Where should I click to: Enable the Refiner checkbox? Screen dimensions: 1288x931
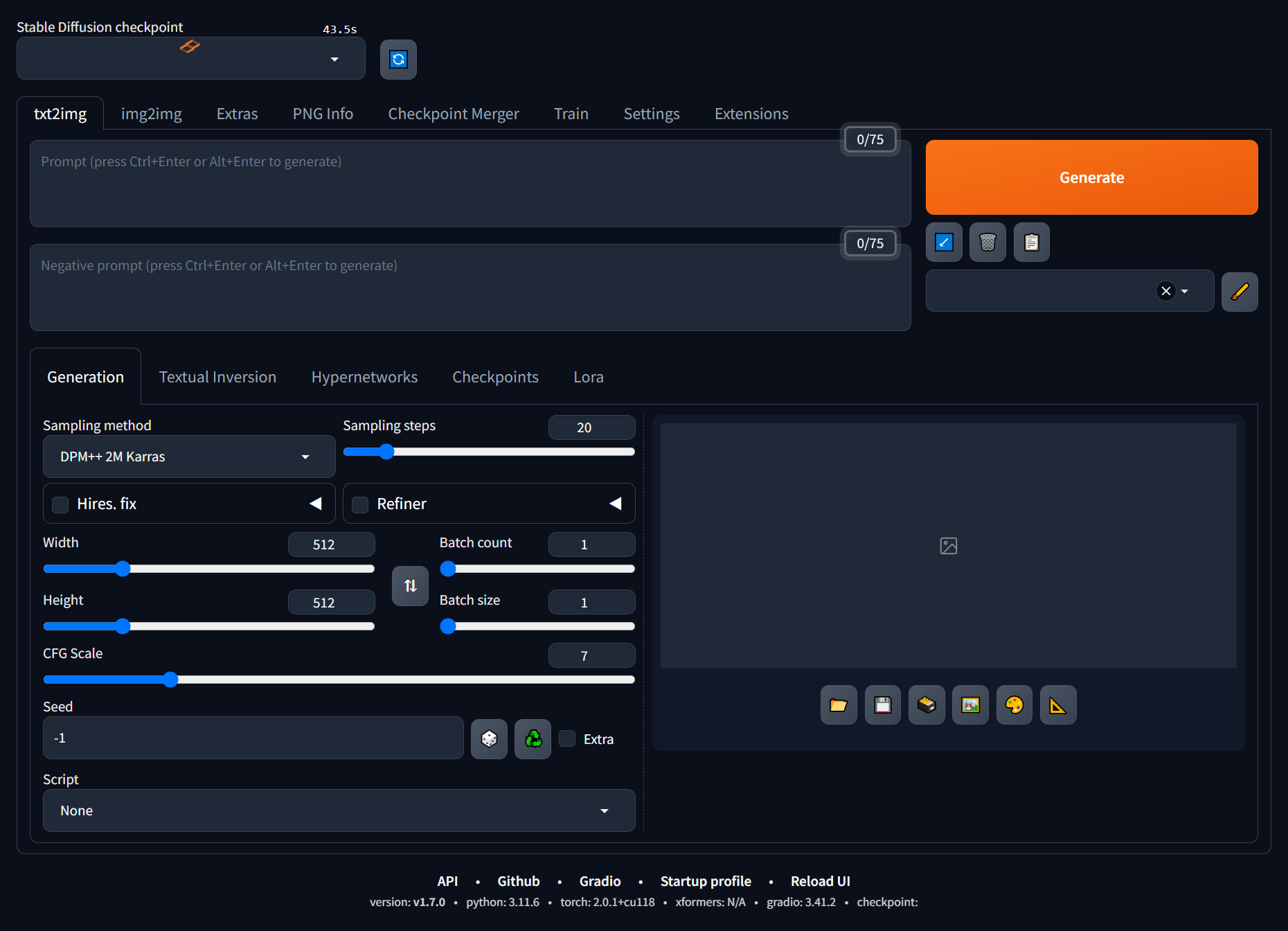pos(360,504)
